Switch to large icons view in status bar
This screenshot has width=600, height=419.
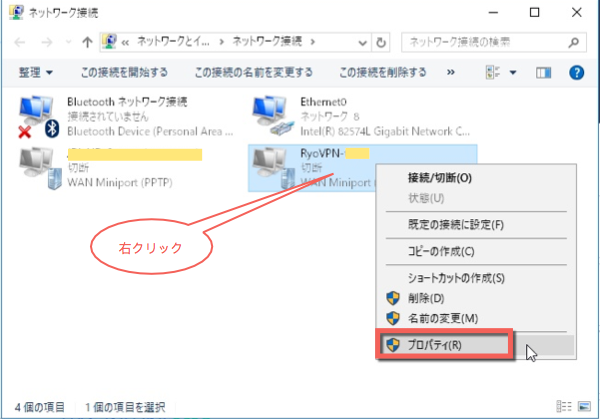(585, 407)
